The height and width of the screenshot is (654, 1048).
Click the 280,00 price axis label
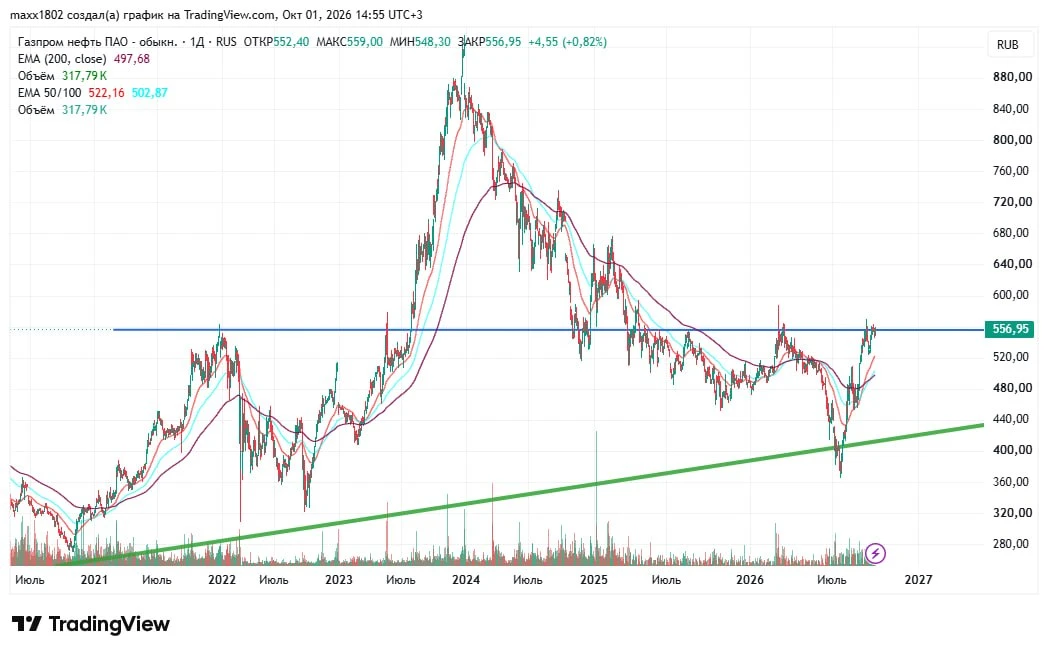1012,544
